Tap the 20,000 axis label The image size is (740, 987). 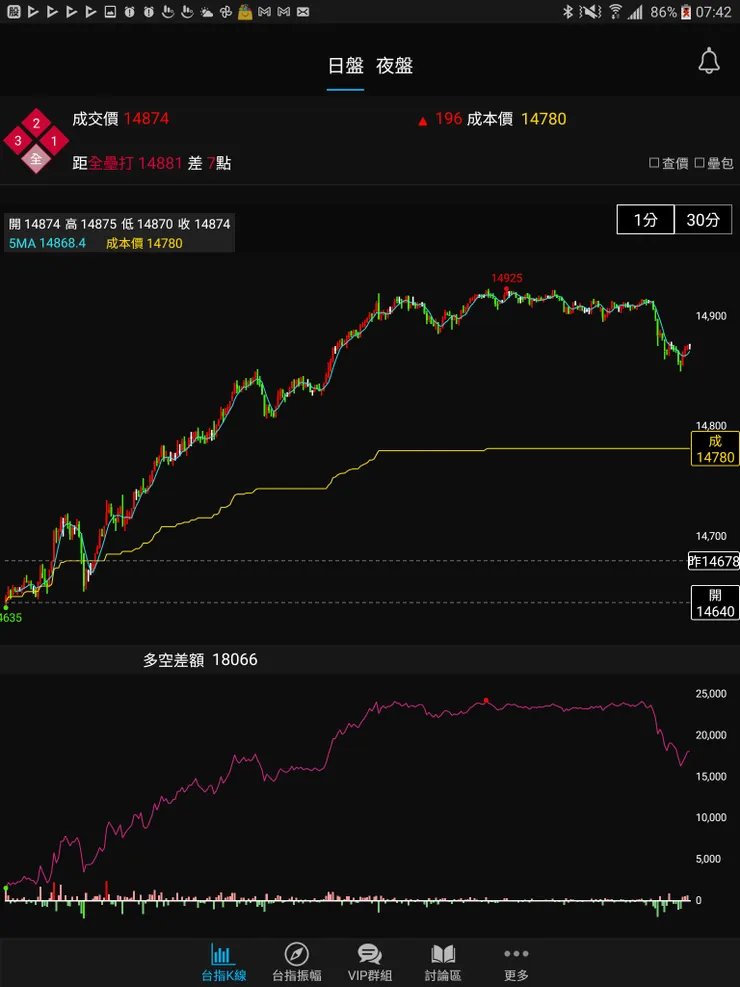pyautogui.click(x=709, y=735)
